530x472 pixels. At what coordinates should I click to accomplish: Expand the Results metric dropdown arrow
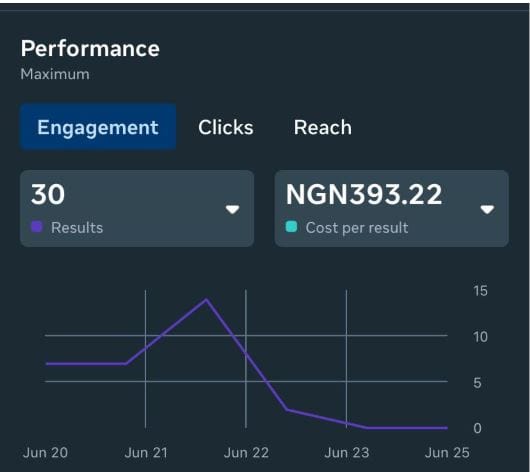(x=233, y=209)
